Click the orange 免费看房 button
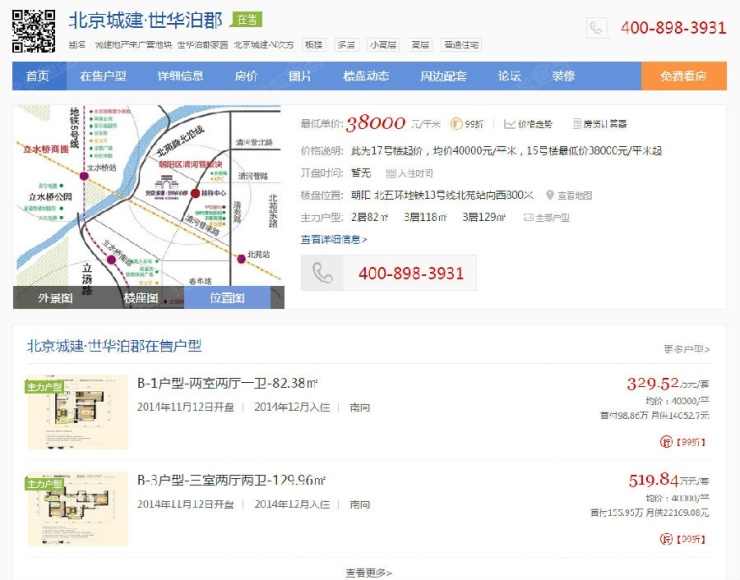 click(x=683, y=76)
